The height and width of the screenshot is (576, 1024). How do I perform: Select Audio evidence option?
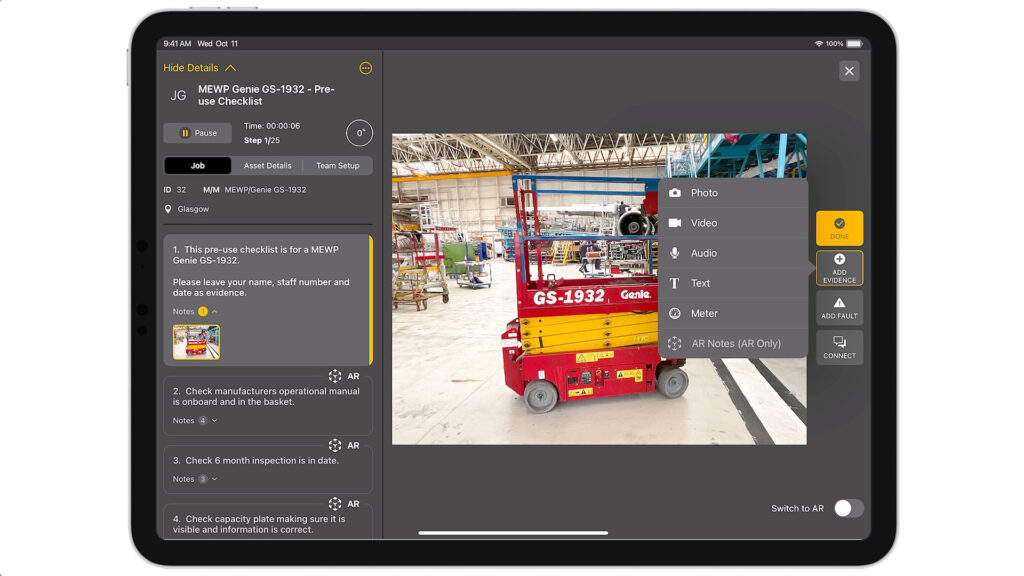click(x=733, y=253)
